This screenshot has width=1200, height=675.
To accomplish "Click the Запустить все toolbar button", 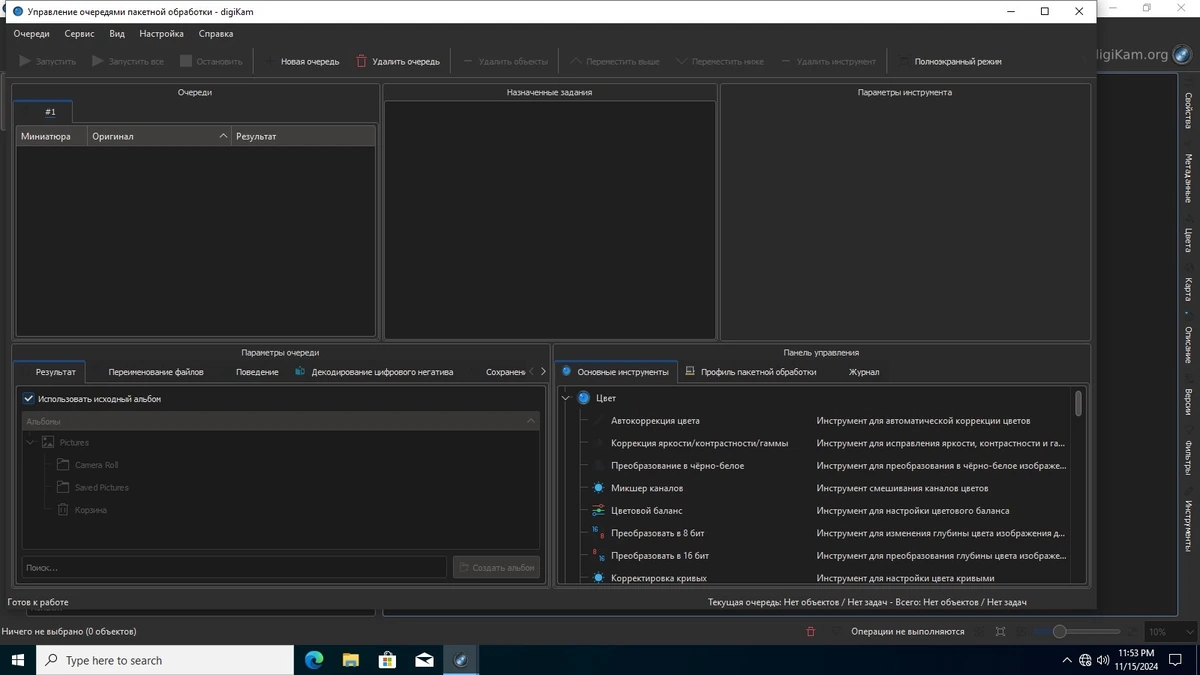I will pos(127,61).
